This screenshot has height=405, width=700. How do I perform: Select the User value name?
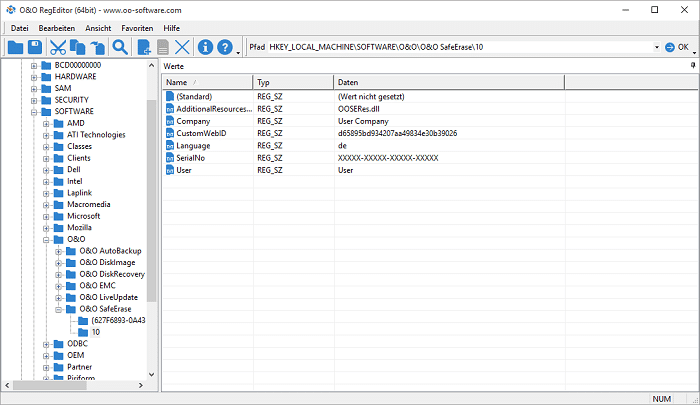(x=183, y=170)
